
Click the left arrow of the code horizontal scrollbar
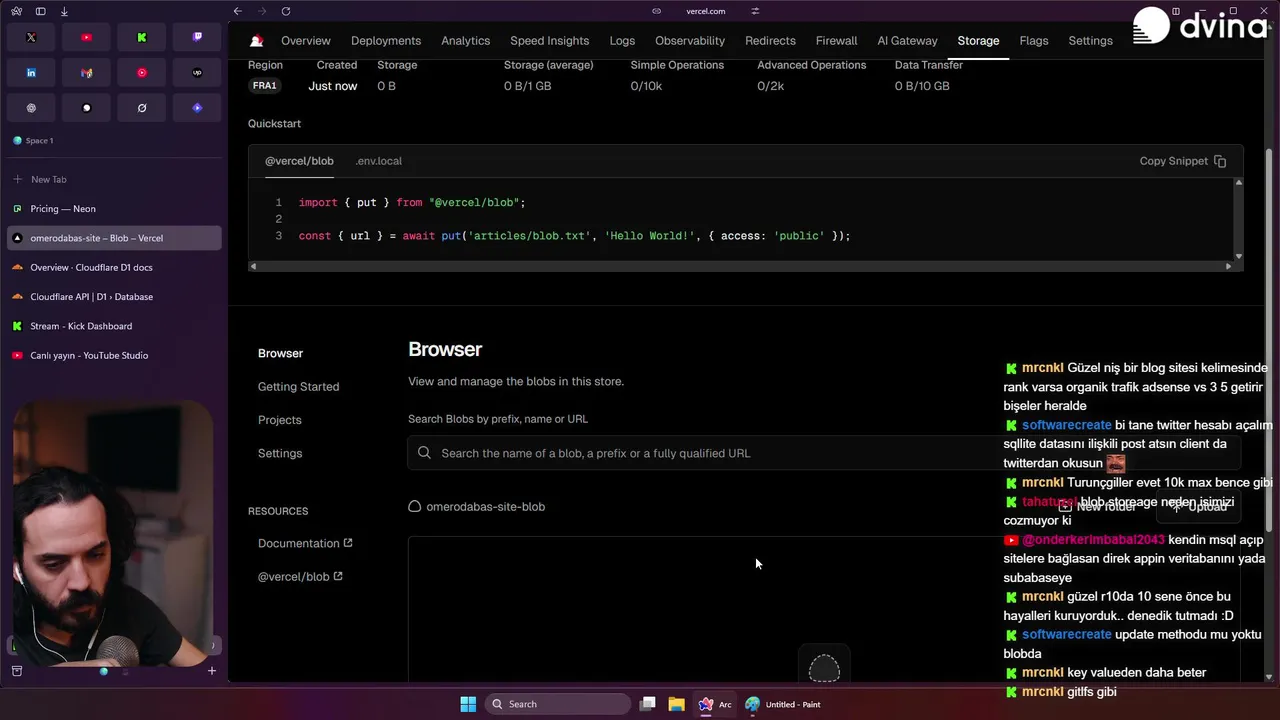click(253, 266)
